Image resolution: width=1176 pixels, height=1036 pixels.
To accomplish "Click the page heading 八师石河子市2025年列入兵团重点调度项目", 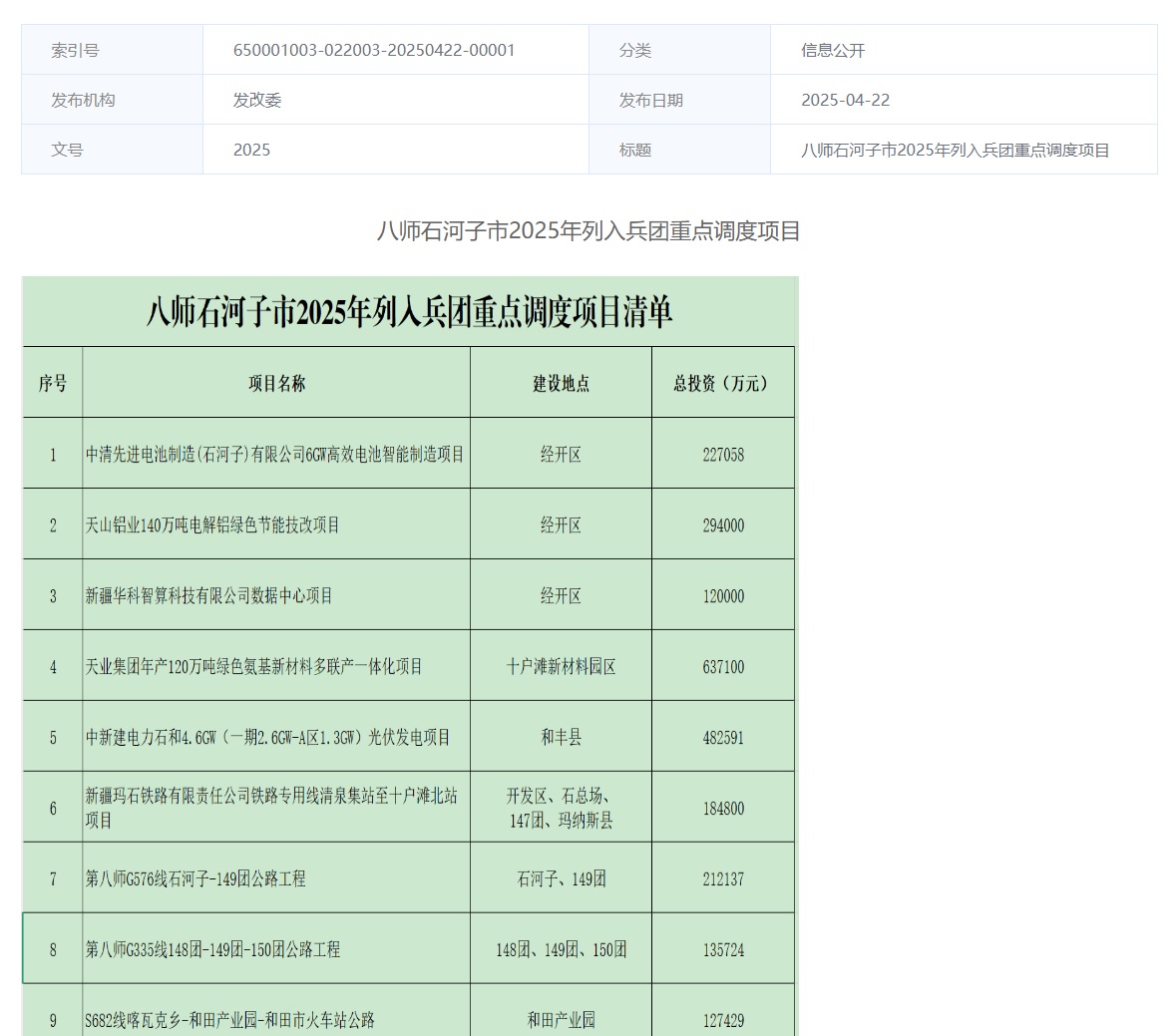I will (x=588, y=231).
